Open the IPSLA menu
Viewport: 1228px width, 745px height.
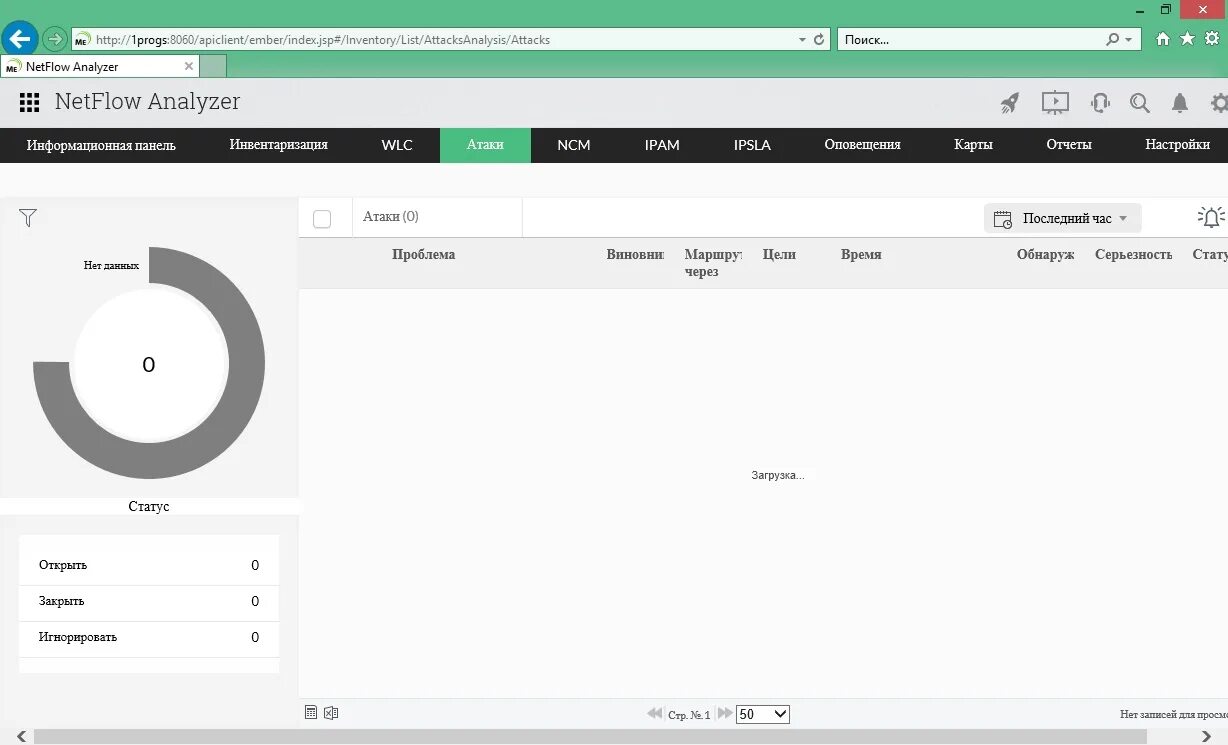752,145
